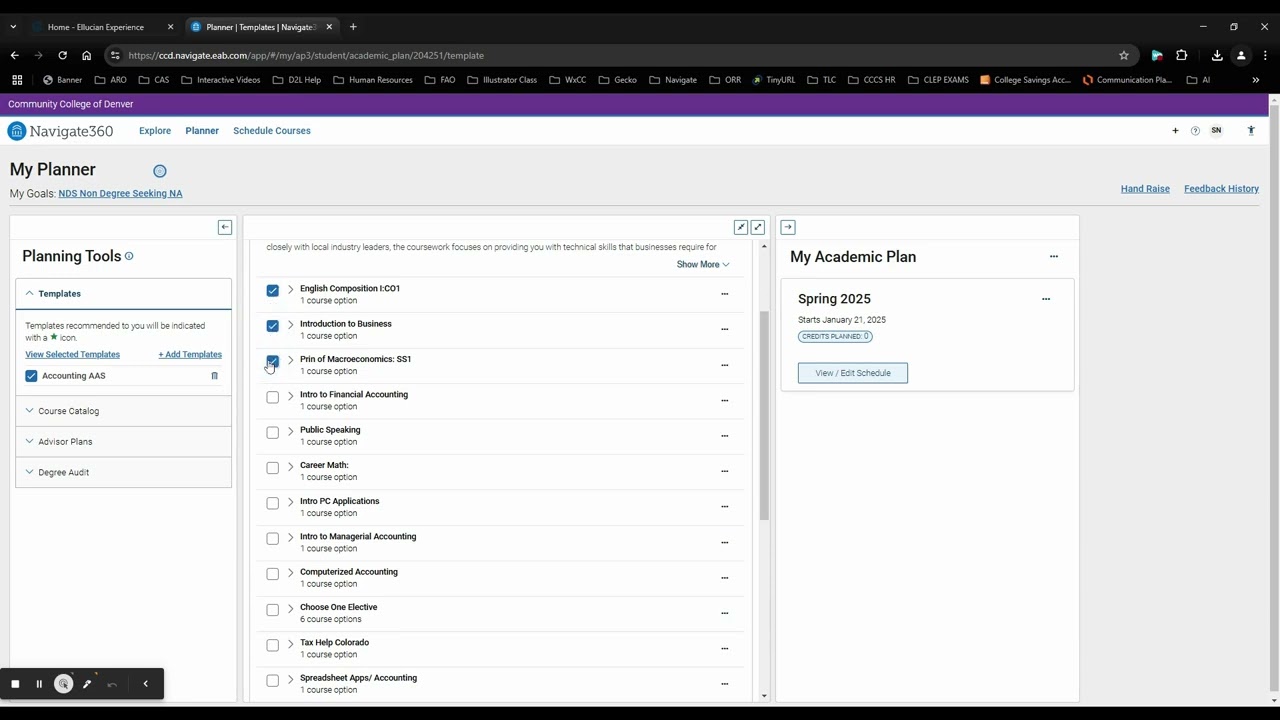The image size is (1280, 720).
Task: Click the pencil edit icon in template panel
Action: point(741,227)
